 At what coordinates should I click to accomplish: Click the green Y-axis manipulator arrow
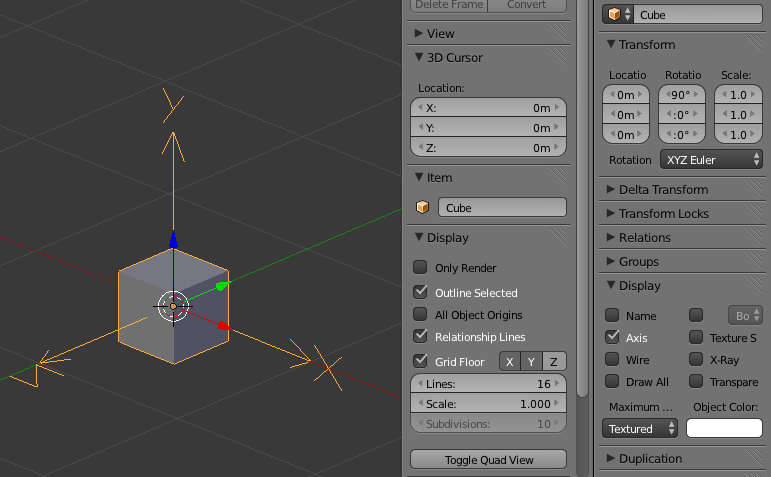click(221, 285)
